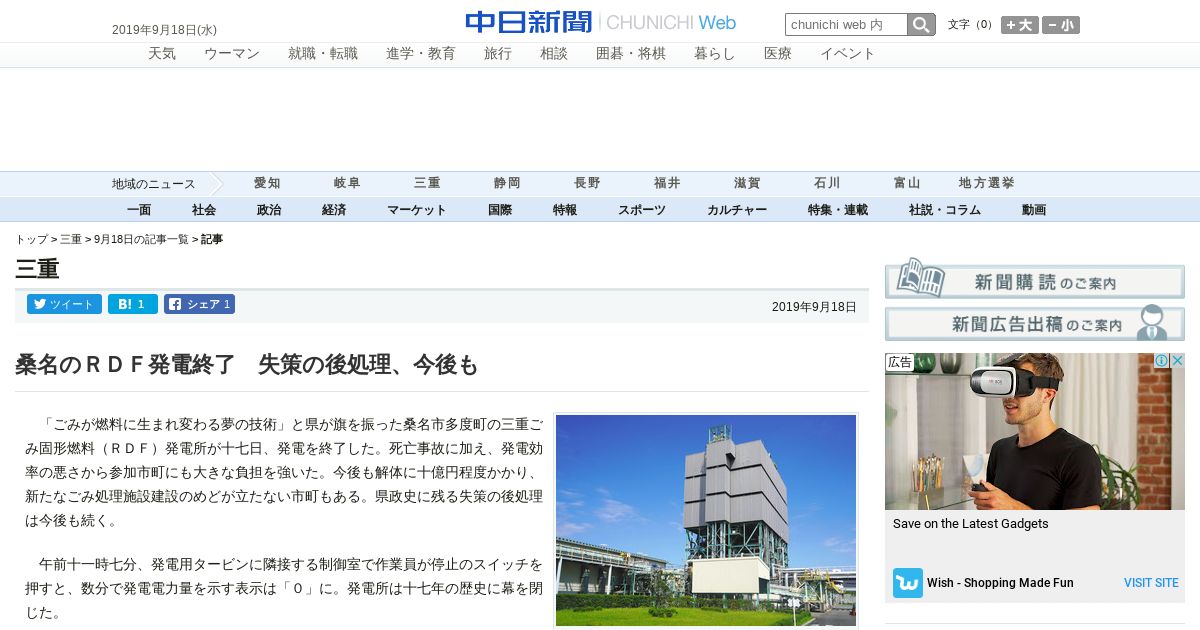Viewport: 1200px width, 630px height.
Task: Open the 旅行 section
Action: pyautogui.click(x=498, y=54)
